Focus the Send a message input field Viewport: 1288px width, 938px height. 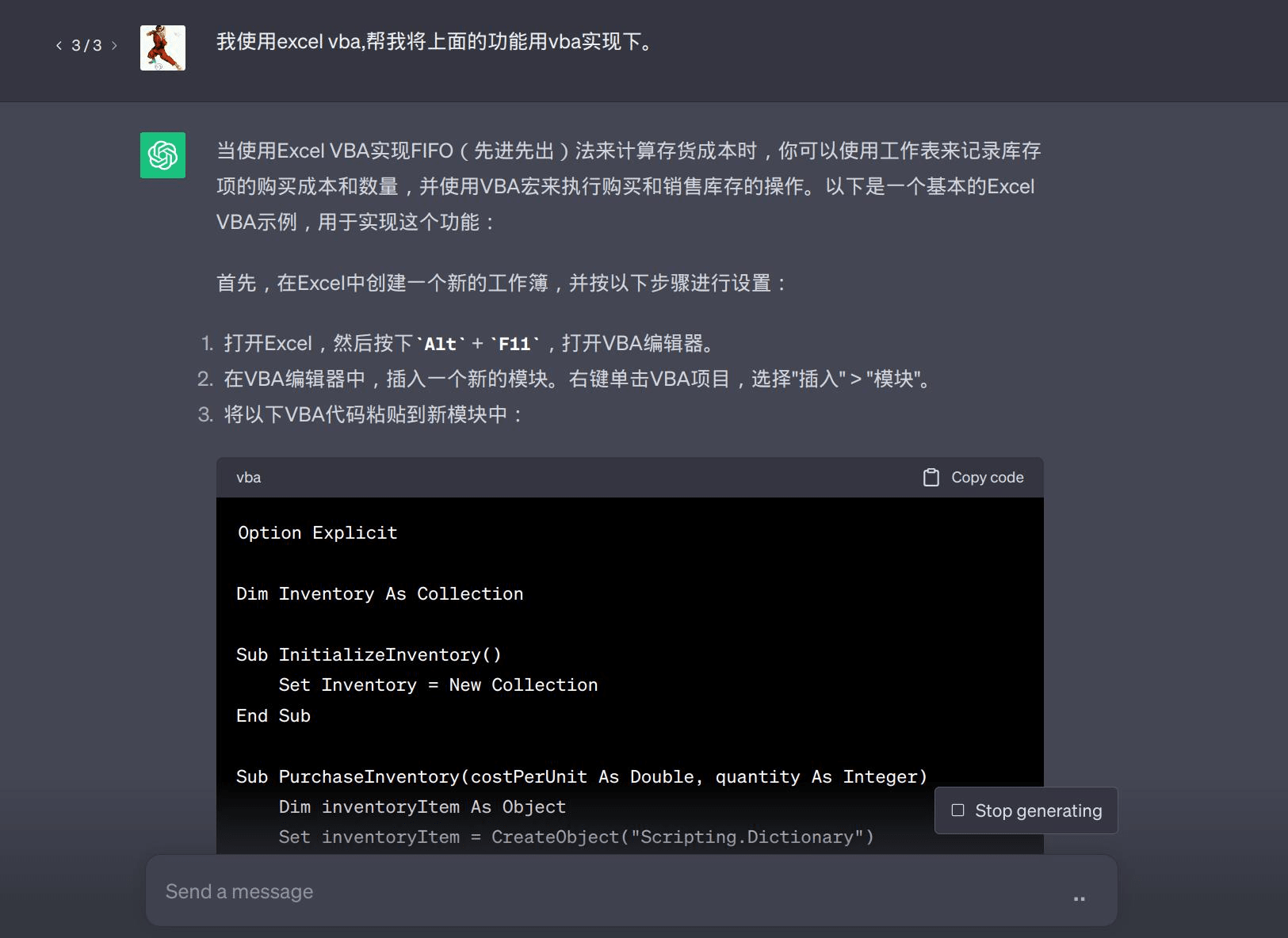[631, 891]
